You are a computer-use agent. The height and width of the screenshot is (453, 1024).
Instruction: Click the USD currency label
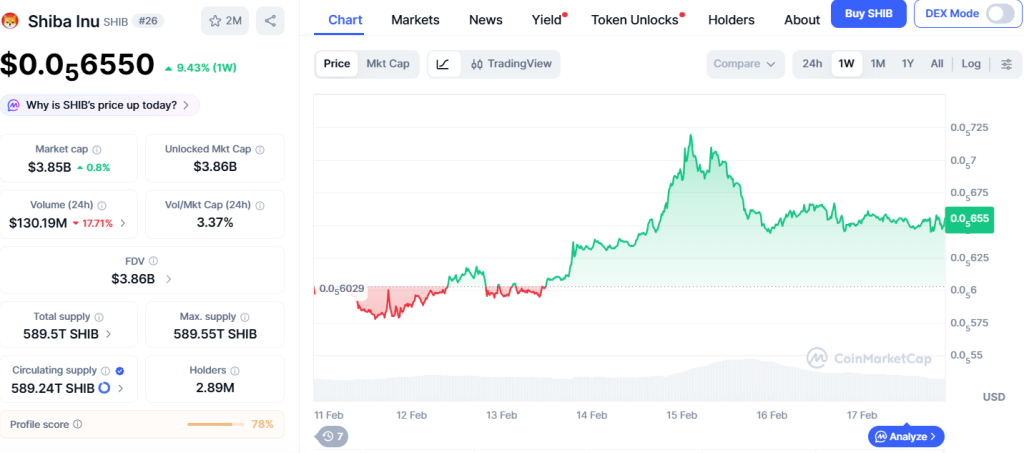click(994, 397)
